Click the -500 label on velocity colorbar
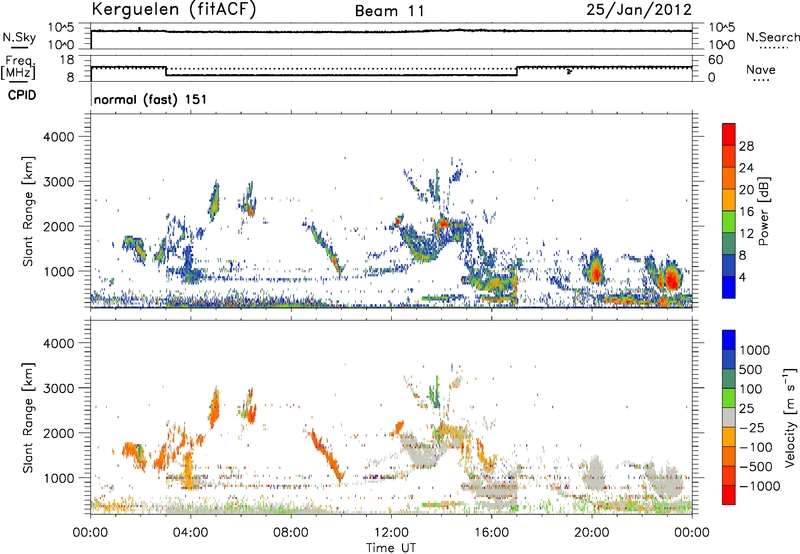This screenshot has height=554, width=800. 756,467
